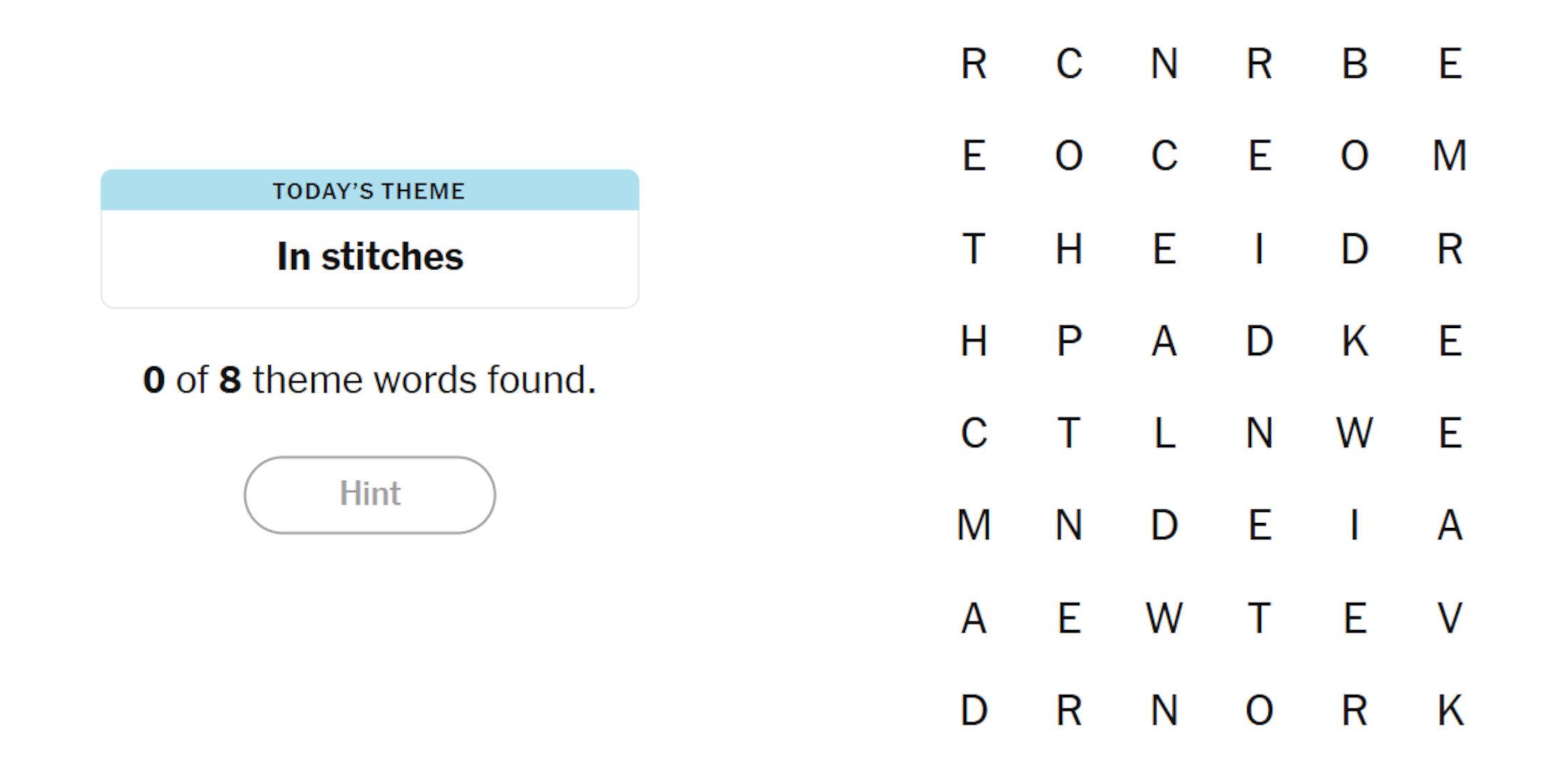Tap the E in the top-right corner
This screenshot has width=1568, height=784.
tap(1450, 63)
